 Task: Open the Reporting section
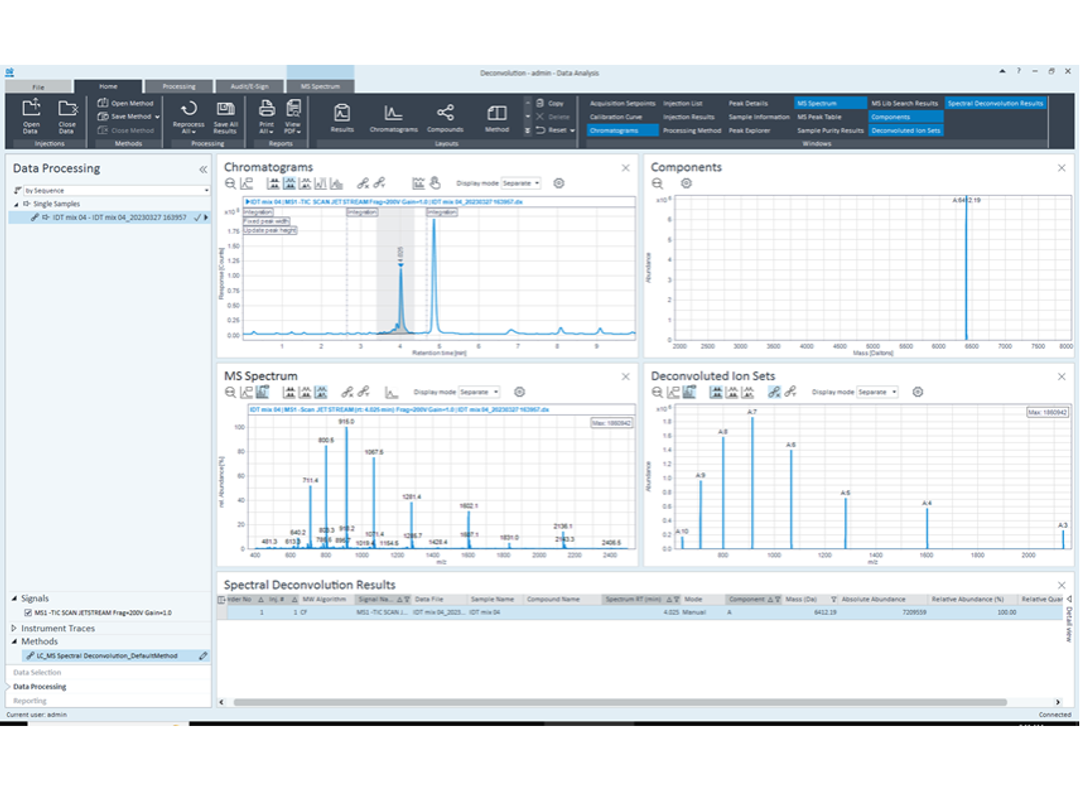(x=30, y=701)
